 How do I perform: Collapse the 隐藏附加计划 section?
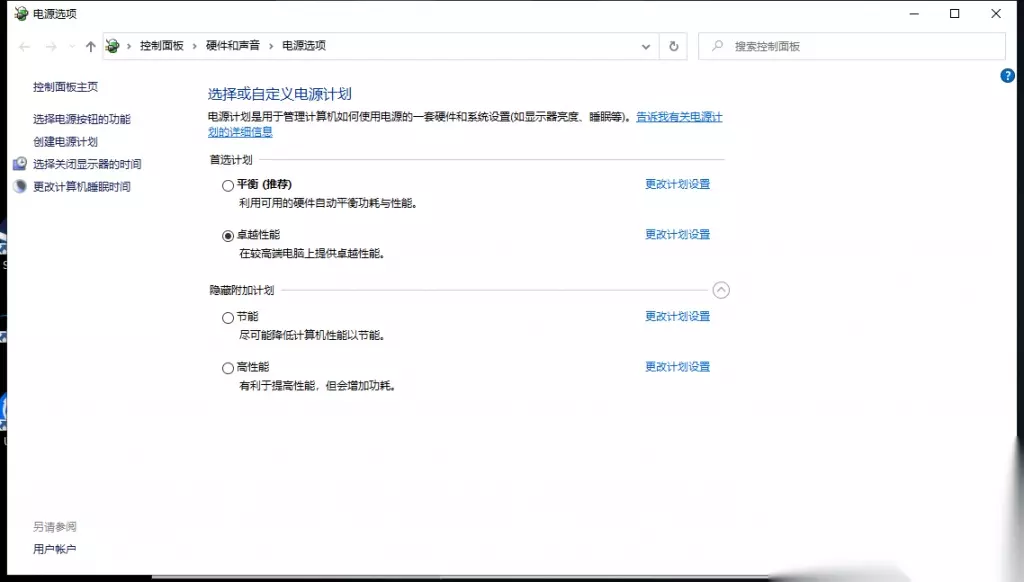(721, 290)
